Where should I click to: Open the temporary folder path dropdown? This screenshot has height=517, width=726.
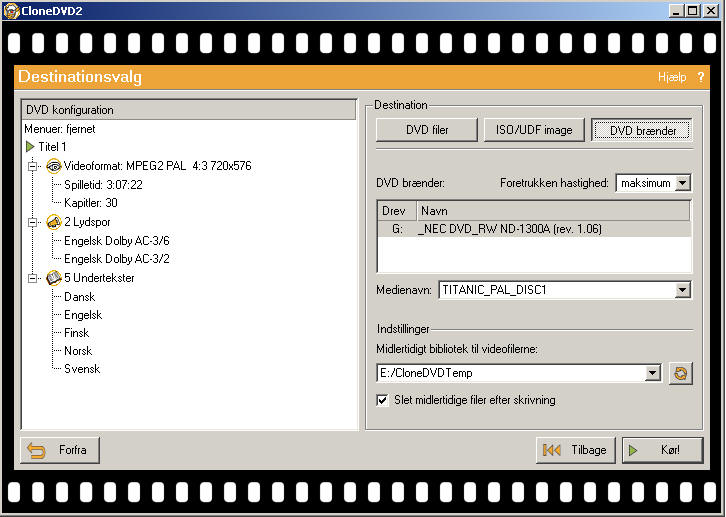[652, 373]
